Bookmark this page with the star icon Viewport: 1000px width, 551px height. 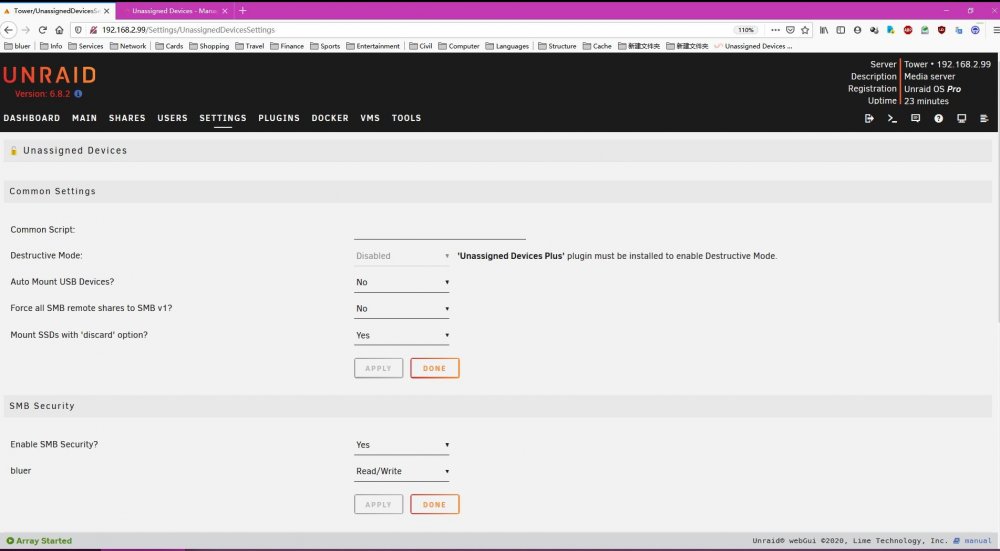(x=805, y=30)
